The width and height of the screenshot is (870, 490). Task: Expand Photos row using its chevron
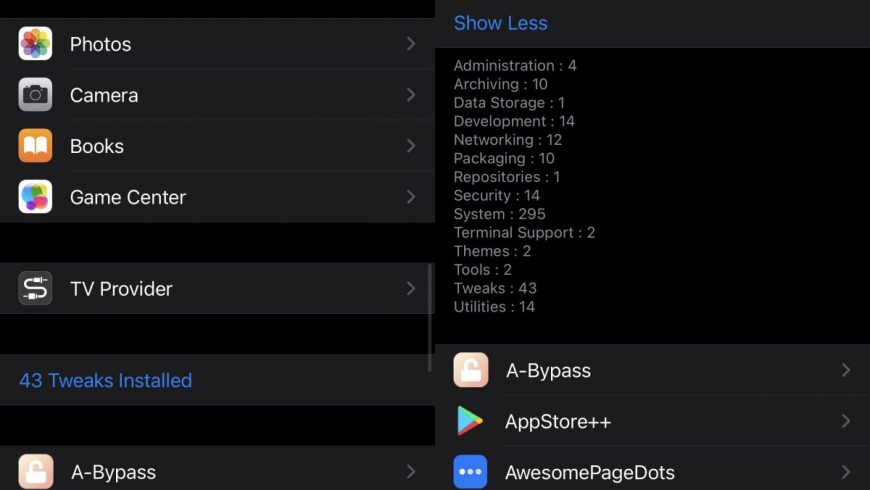(x=411, y=44)
